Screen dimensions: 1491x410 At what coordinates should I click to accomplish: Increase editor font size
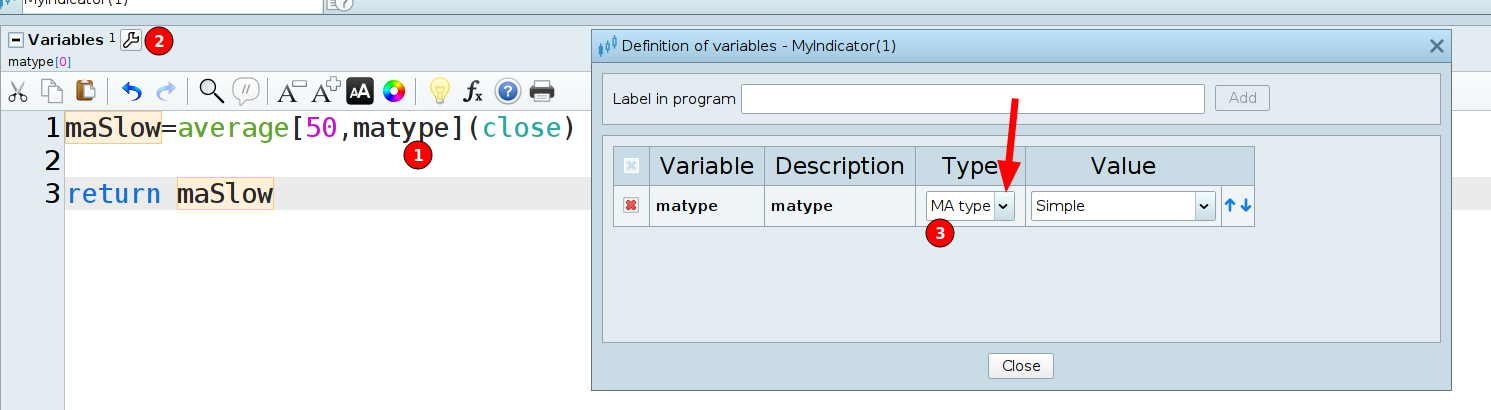coord(326,92)
